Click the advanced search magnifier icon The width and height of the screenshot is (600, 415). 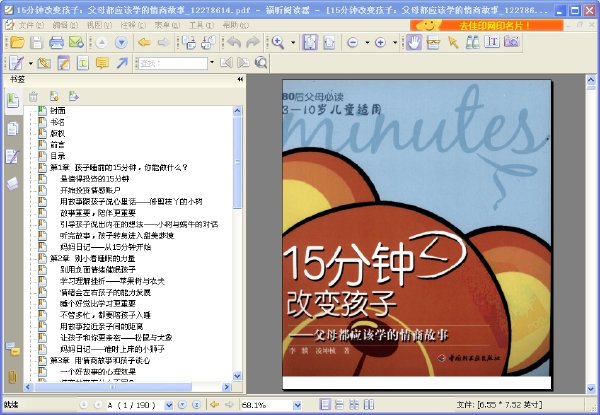[x=261, y=62]
